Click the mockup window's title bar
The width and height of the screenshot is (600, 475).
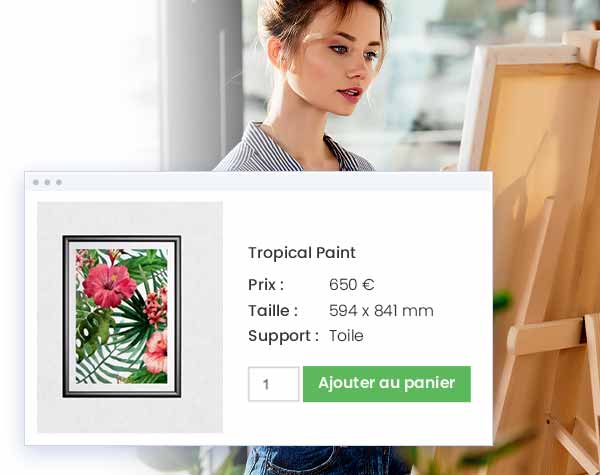(259, 182)
